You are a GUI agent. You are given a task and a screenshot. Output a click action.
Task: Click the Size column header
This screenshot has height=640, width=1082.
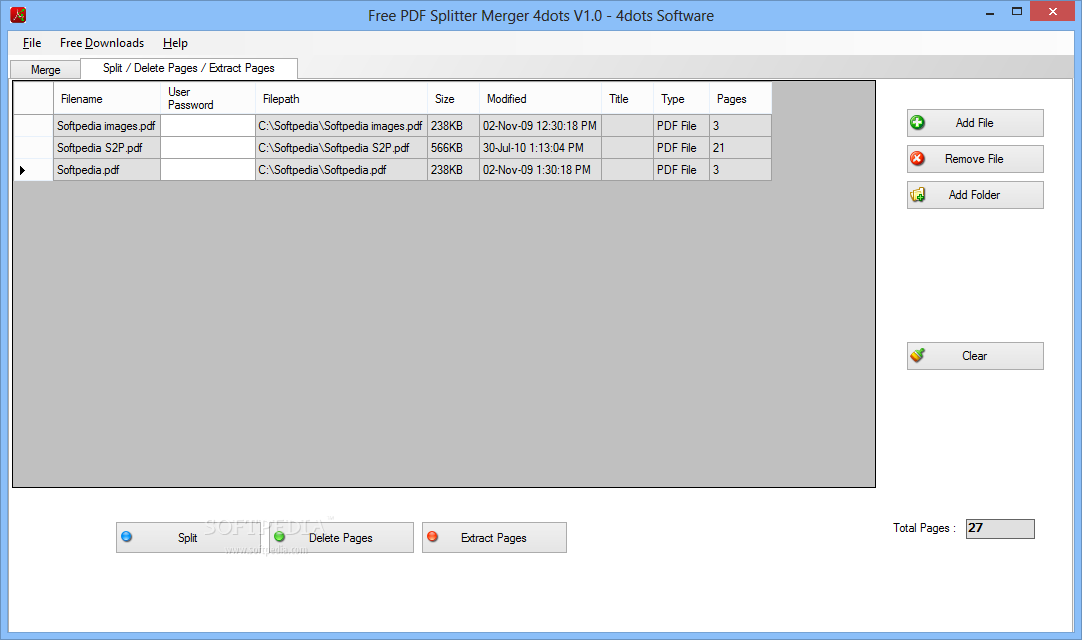pyautogui.click(x=453, y=99)
